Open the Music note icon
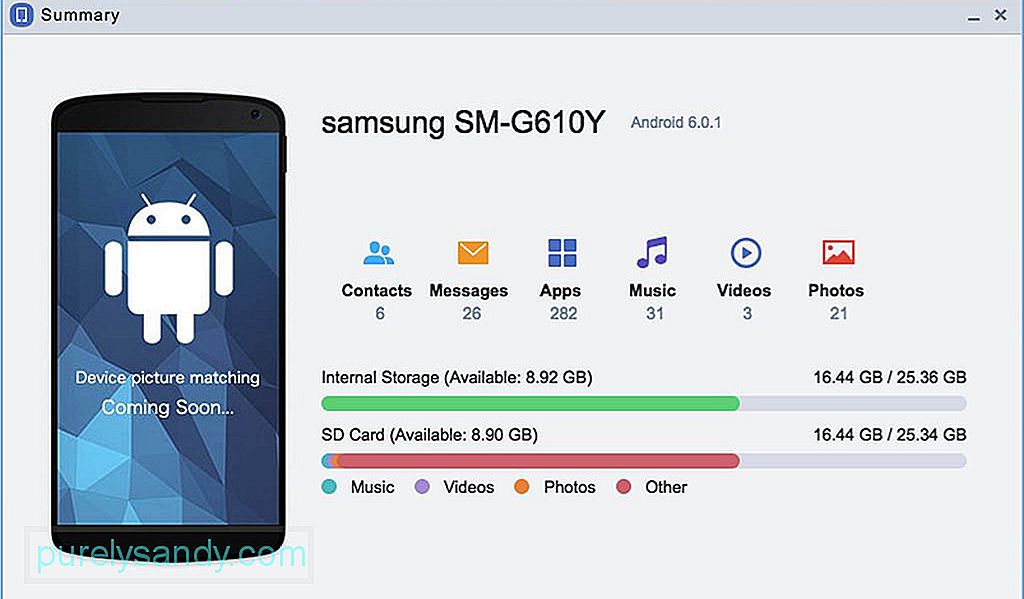This screenshot has height=599, width=1024. [x=652, y=252]
